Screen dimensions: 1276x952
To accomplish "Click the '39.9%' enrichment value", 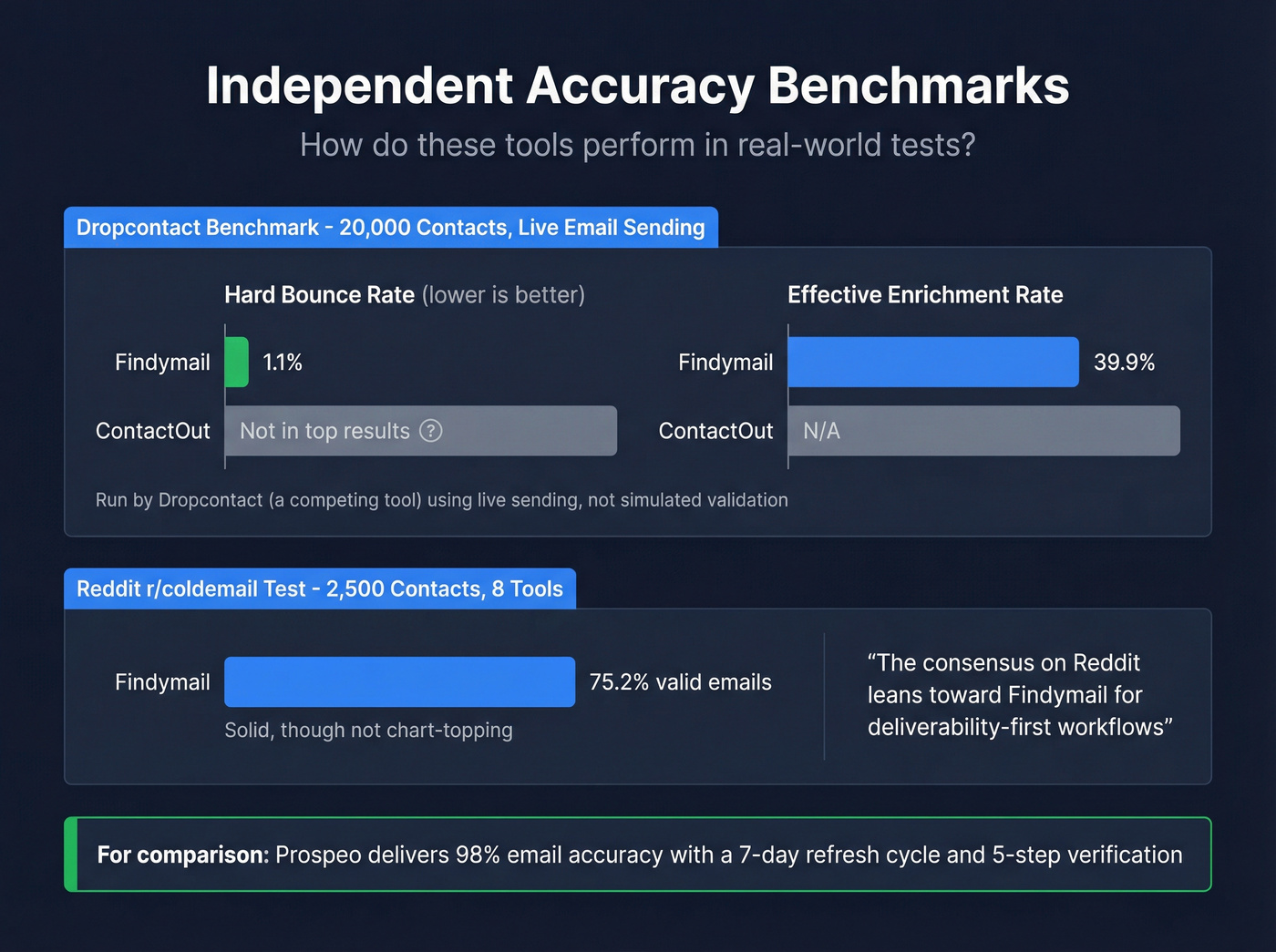I will coord(1124,363).
